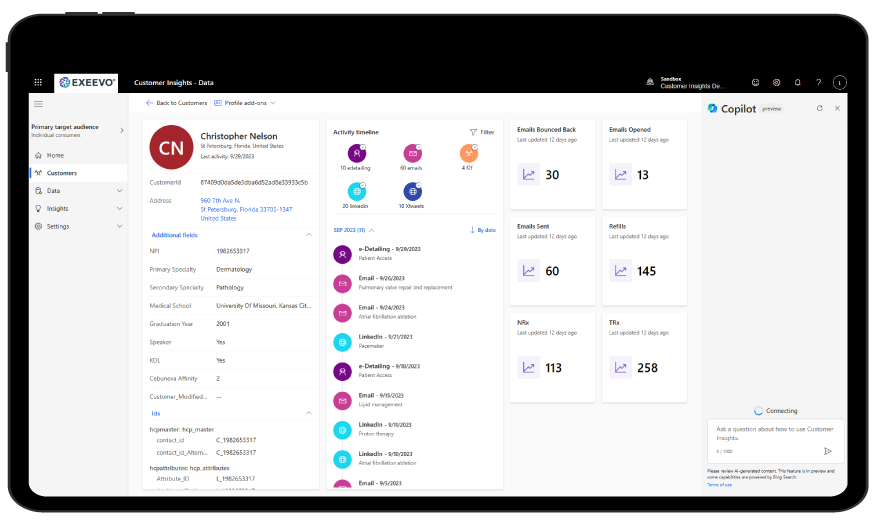
Task: Open the Settings sidebar item
Action: pyautogui.click(x=58, y=227)
